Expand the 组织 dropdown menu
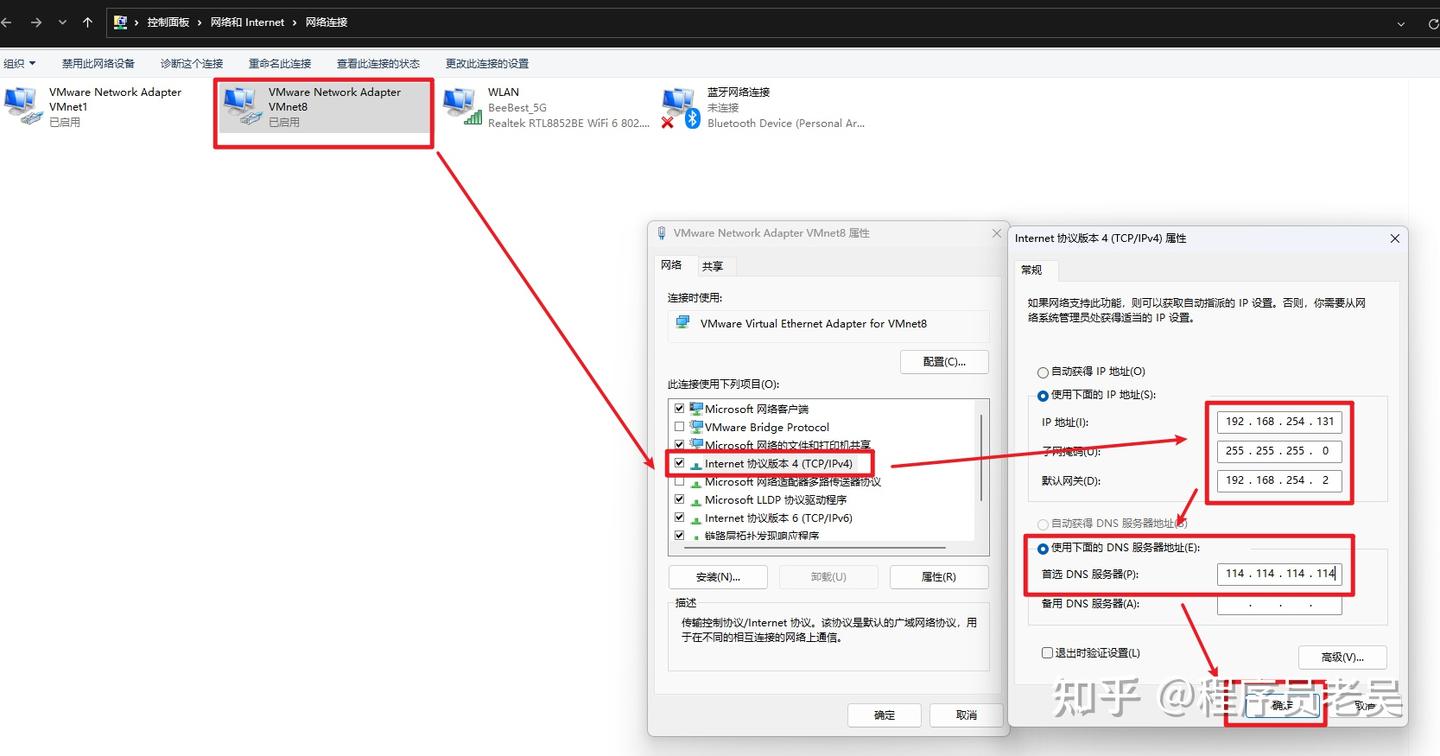Viewport: 1440px width, 756px height. 20,62
